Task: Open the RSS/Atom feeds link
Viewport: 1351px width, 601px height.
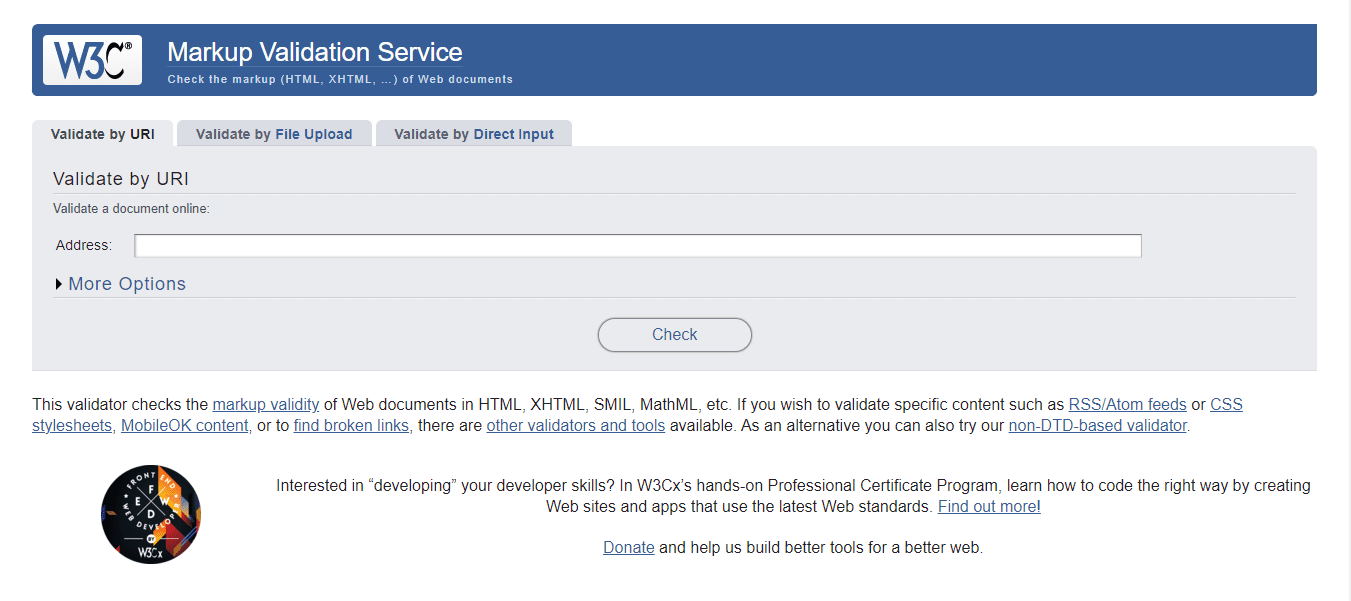Action: (1128, 405)
